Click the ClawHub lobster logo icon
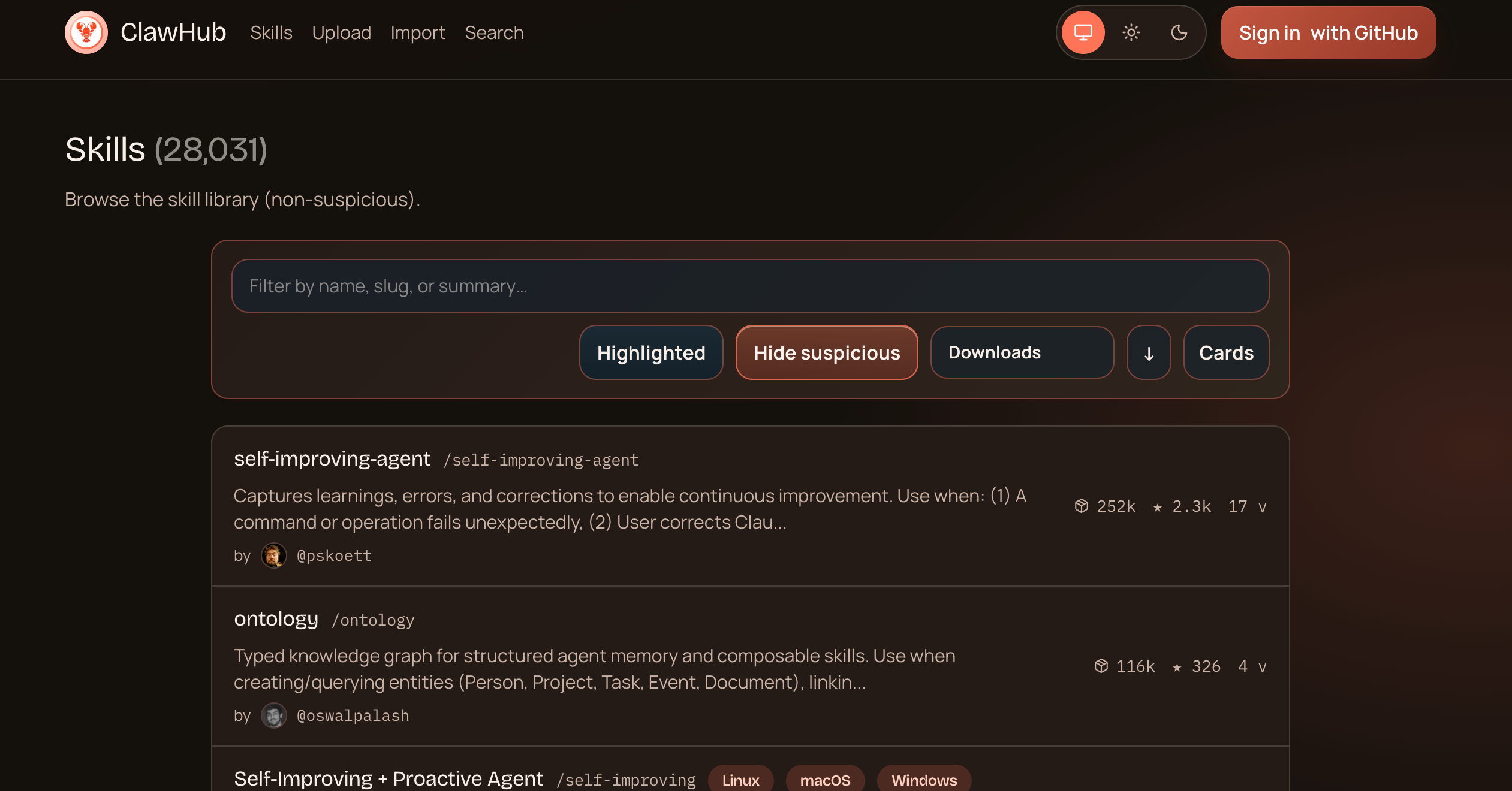 coord(86,32)
